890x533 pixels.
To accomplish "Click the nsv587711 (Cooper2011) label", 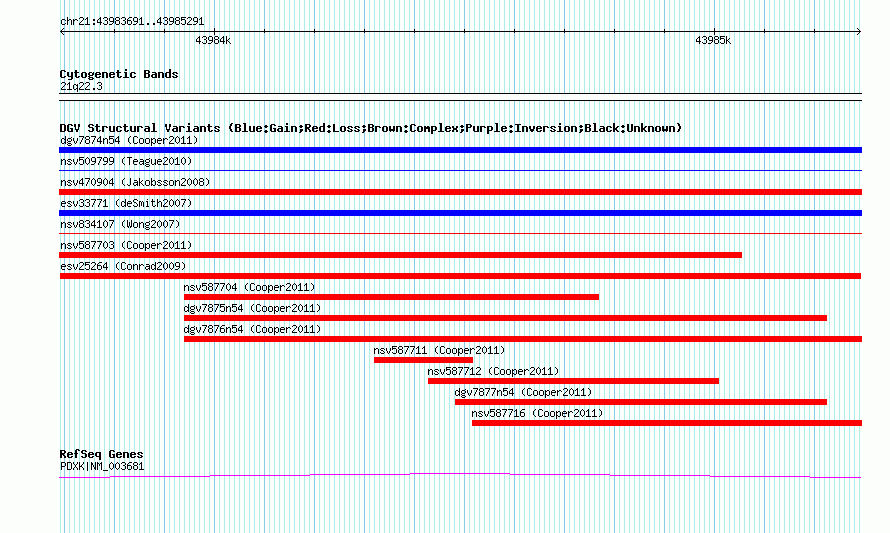I will (x=439, y=350).
